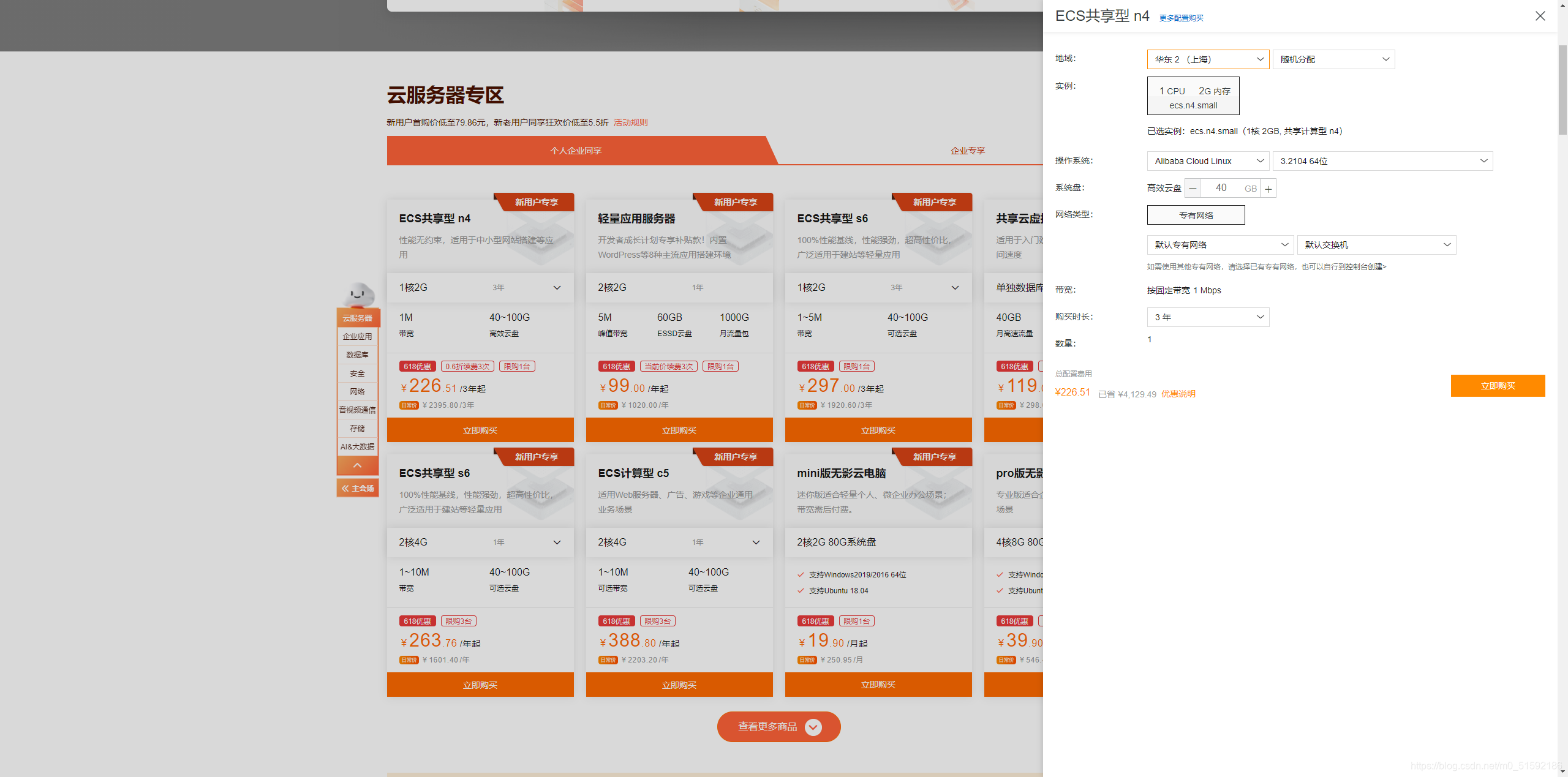The image size is (1568, 777).
Task: Increase system disk size with plus button
Action: [x=1268, y=189]
